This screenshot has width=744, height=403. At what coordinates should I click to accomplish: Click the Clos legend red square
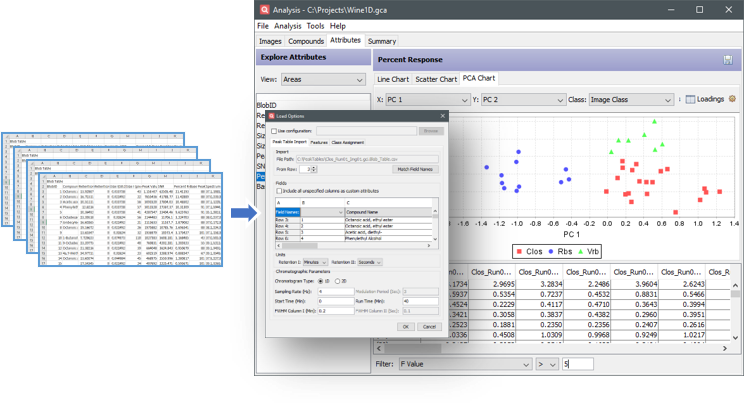click(x=519, y=252)
